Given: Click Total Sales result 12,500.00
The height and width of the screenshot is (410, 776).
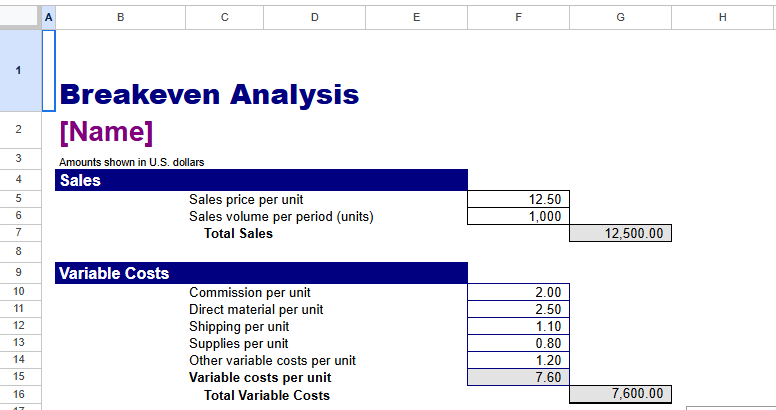Looking at the screenshot, I should tap(620, 233).
